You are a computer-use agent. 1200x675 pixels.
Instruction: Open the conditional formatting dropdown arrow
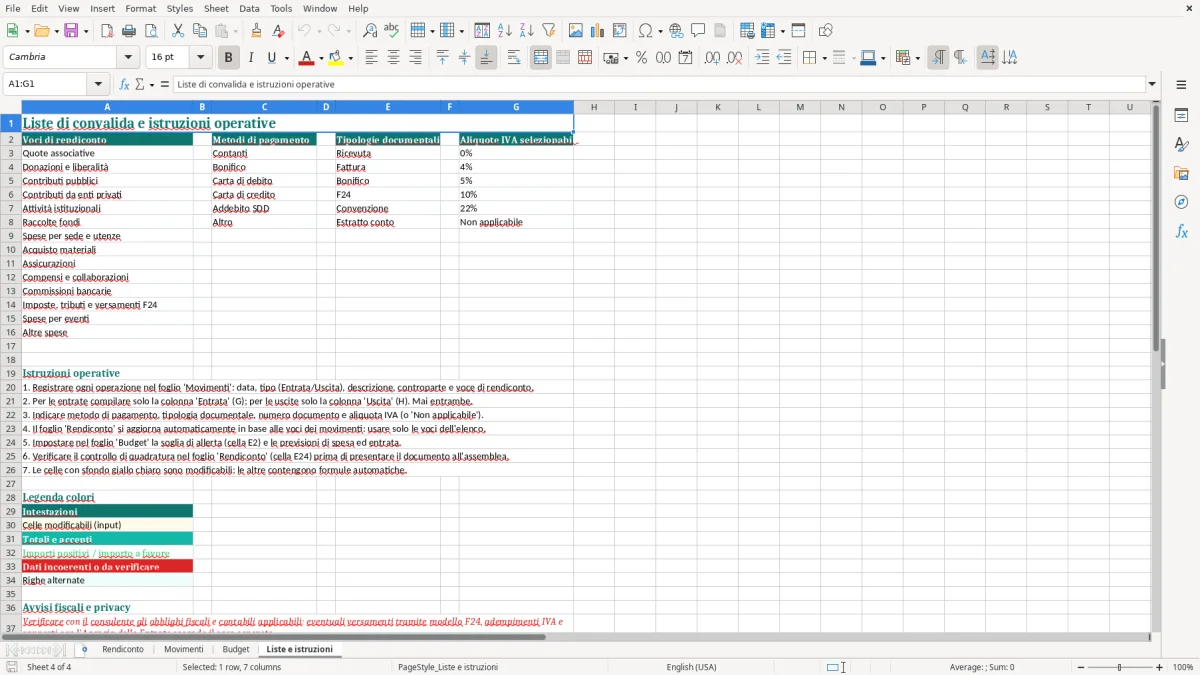917,58
